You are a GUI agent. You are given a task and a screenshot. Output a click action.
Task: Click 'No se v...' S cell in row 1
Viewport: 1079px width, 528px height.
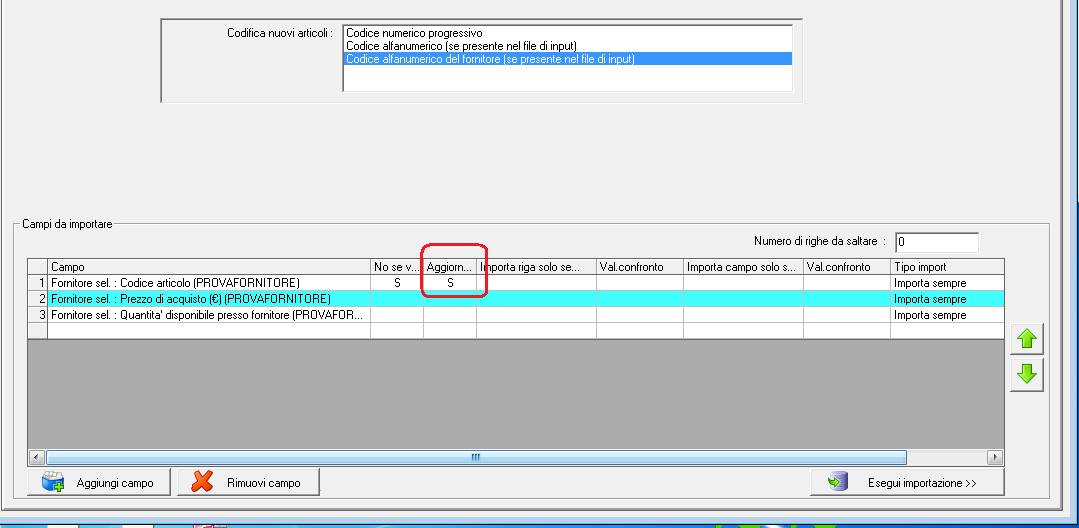click(397, 283)
